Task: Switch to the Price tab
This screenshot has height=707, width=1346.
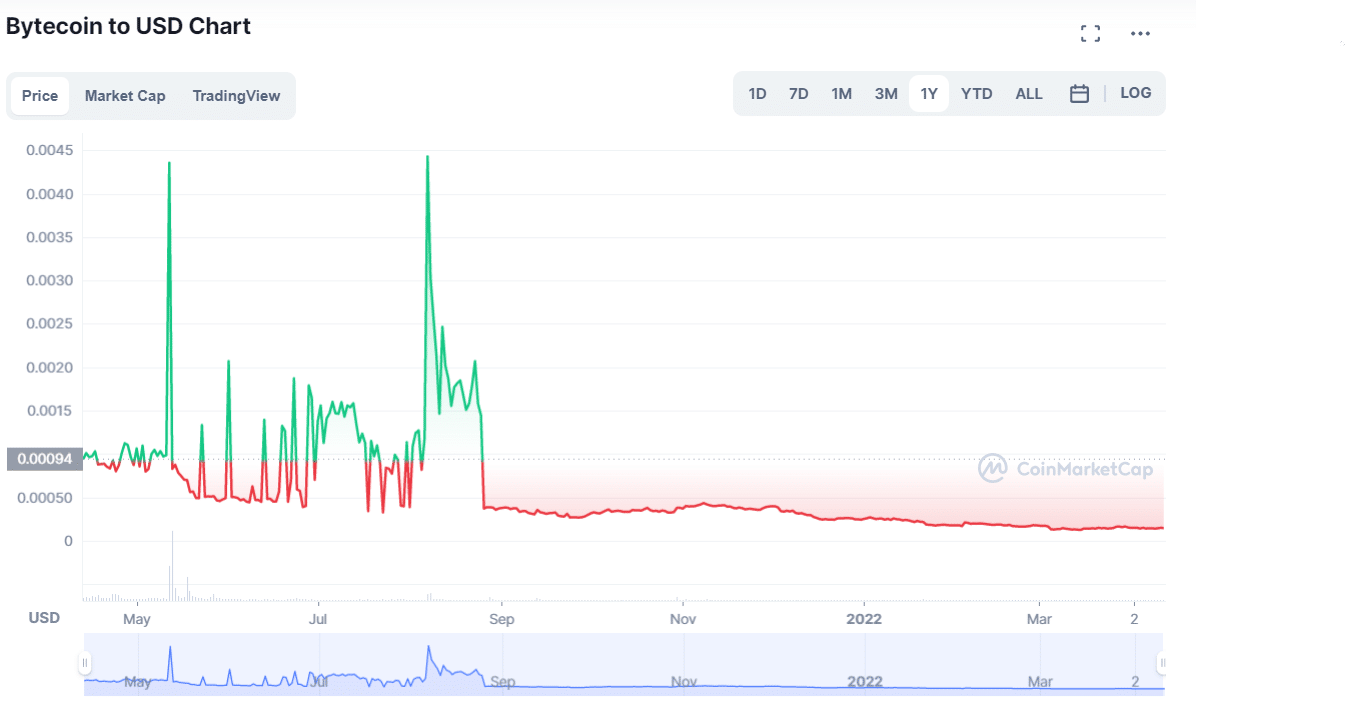Action: pyautogui.click(x=40, y=96)
